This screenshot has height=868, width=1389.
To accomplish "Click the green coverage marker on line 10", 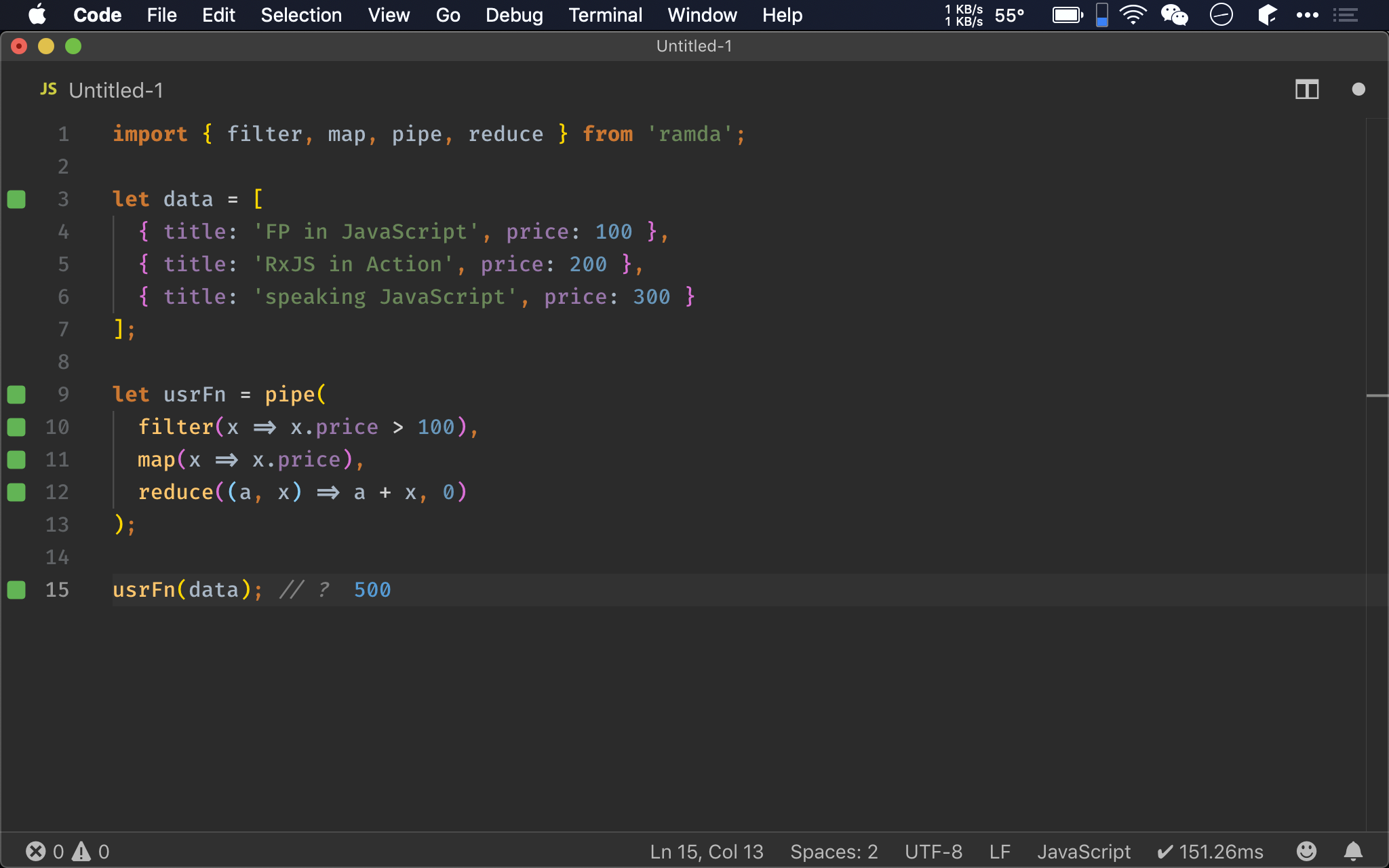I will pos(16,427).
